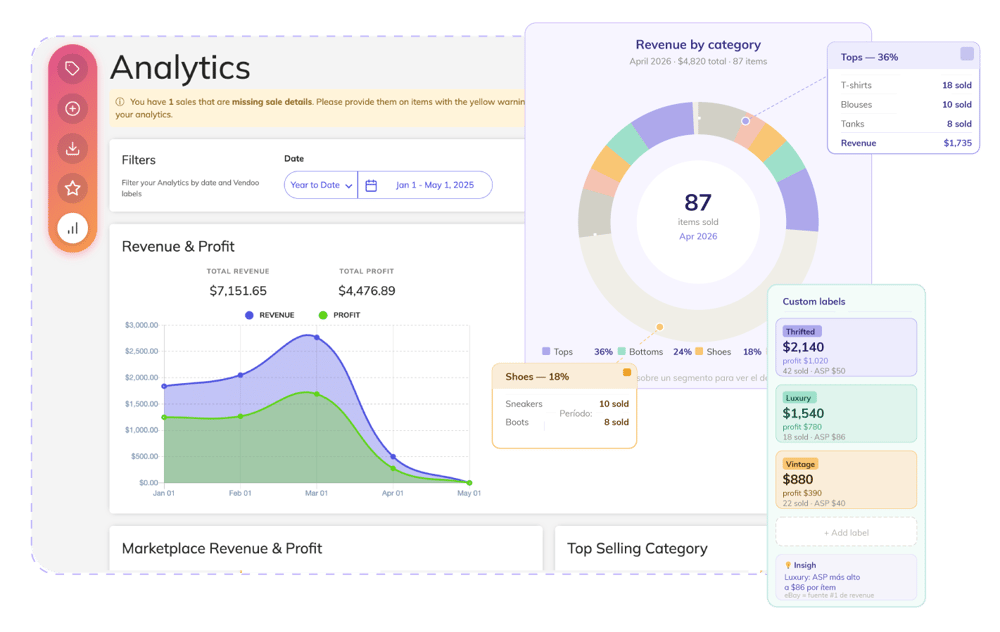Click the Boots row in Shoes tooltip
This screenshot has height=632, width=1000.
click(x=566, y=422)
